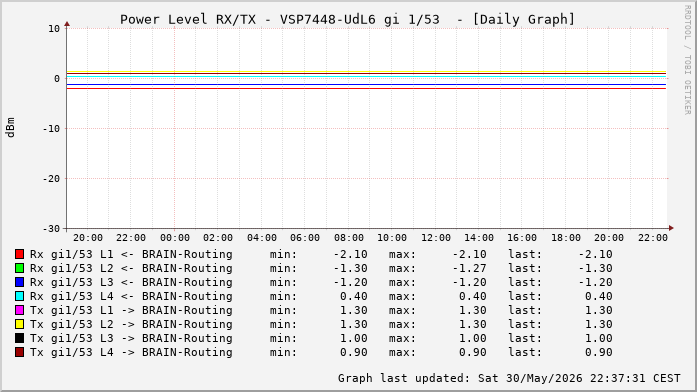Click the magenta Tx L1 legend swatch
697x392 pixels.
[19, 310]
